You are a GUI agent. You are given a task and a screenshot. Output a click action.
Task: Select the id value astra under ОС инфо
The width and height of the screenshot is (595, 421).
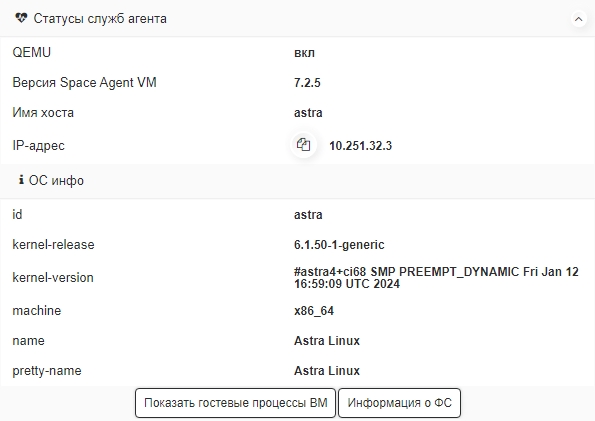[308, 215]
